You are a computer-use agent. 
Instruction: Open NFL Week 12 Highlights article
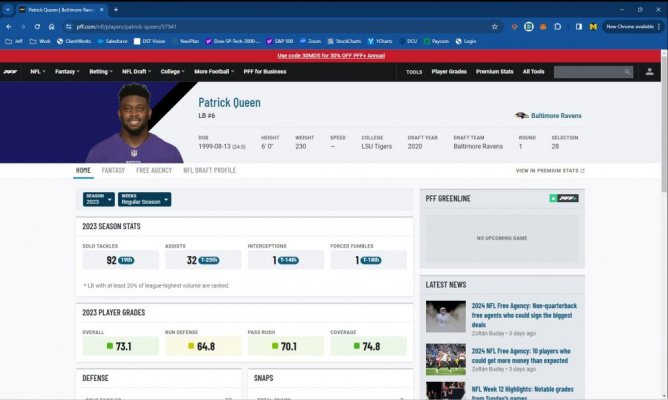click(x=522, y=392)
